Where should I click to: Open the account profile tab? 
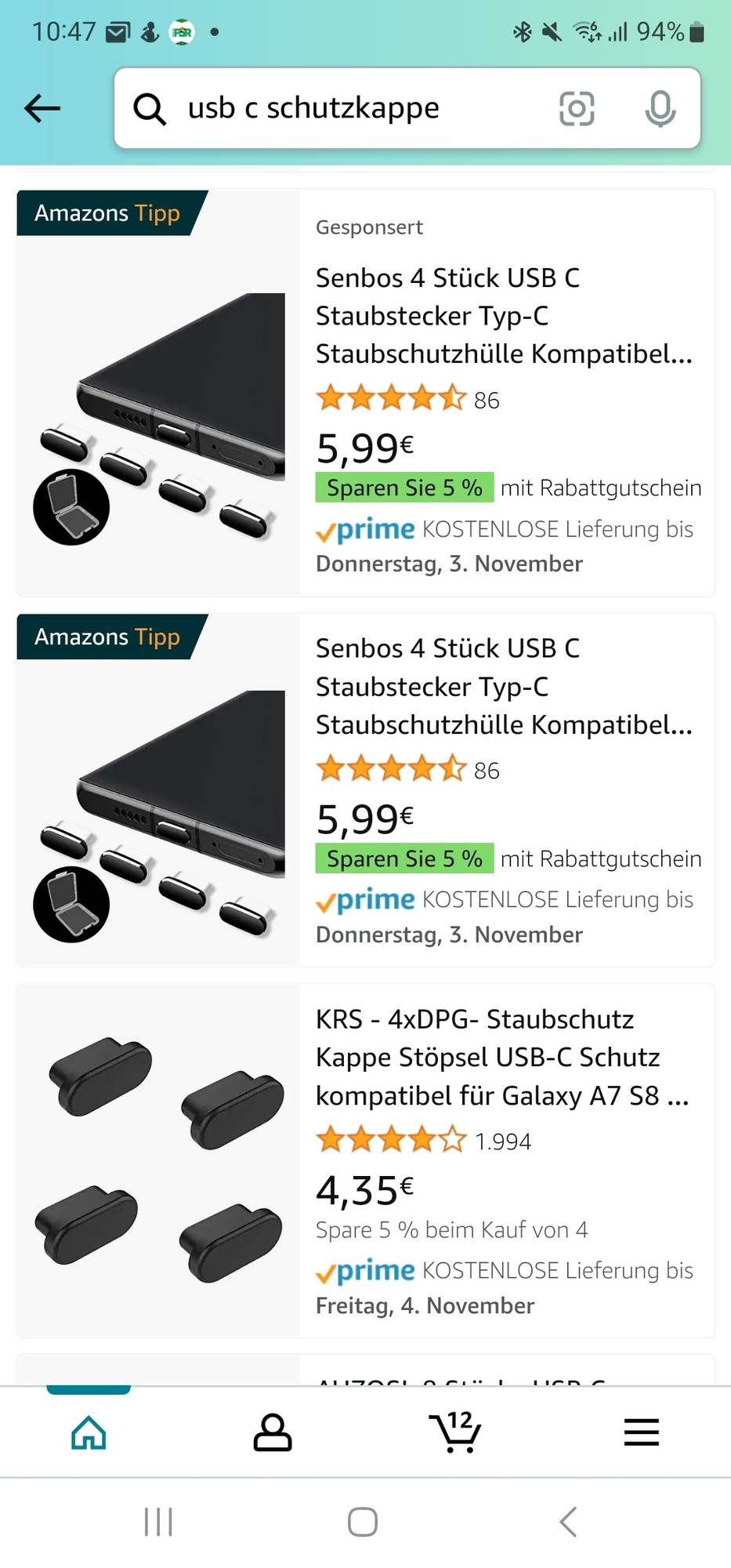273,1432
